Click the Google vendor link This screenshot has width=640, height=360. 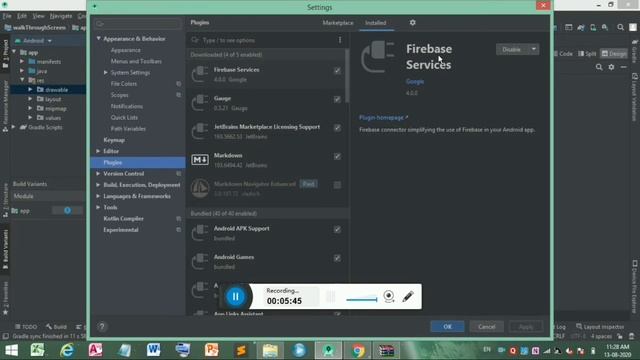(x=415, y=82)
